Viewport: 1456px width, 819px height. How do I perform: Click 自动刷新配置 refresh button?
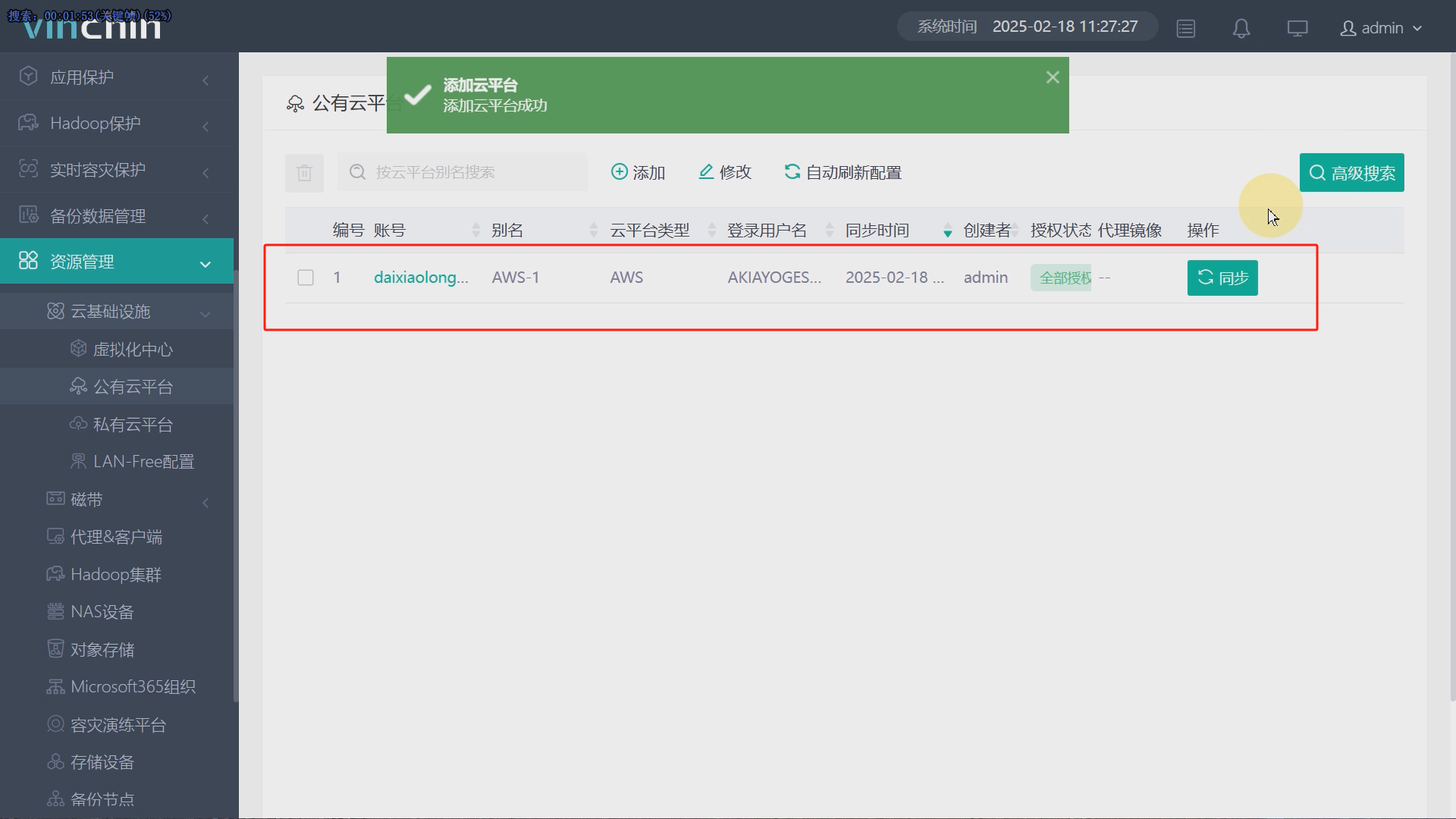(x=843, y=172)
